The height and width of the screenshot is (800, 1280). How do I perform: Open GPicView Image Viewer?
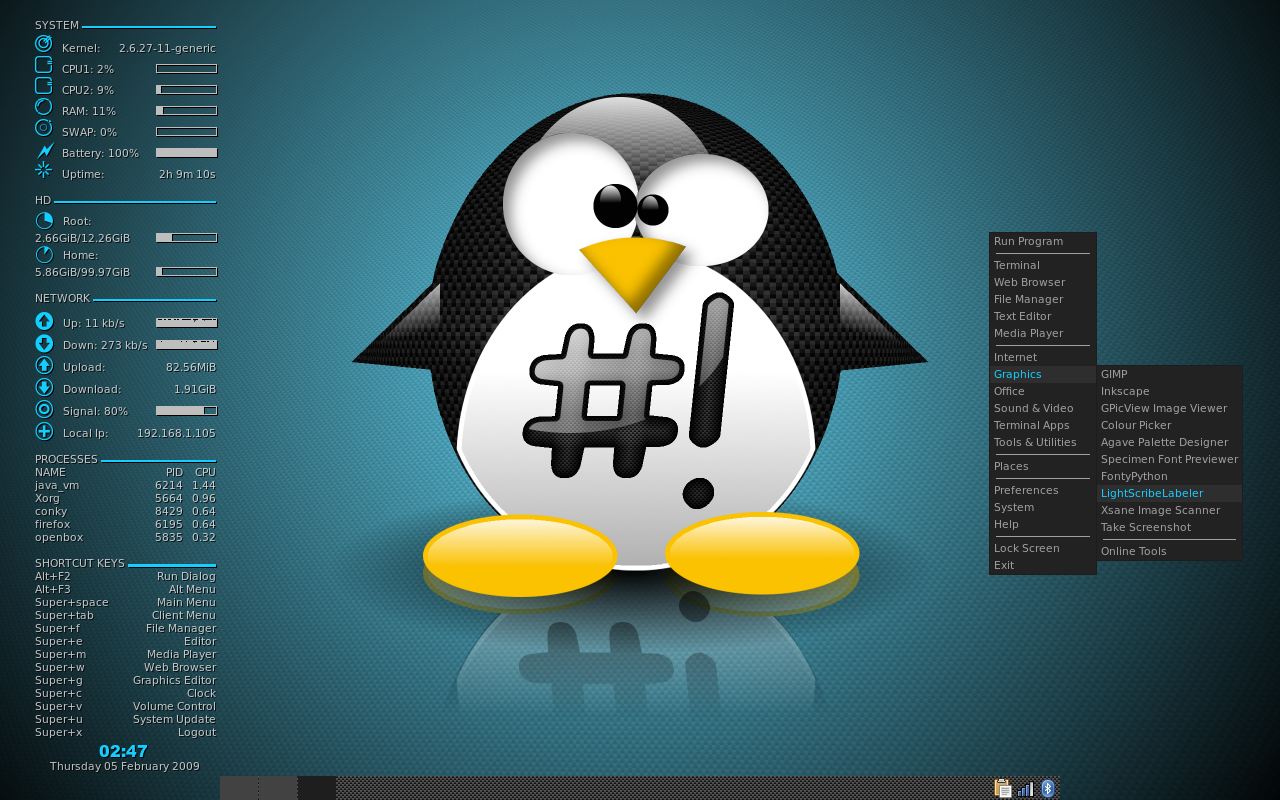1170,408
